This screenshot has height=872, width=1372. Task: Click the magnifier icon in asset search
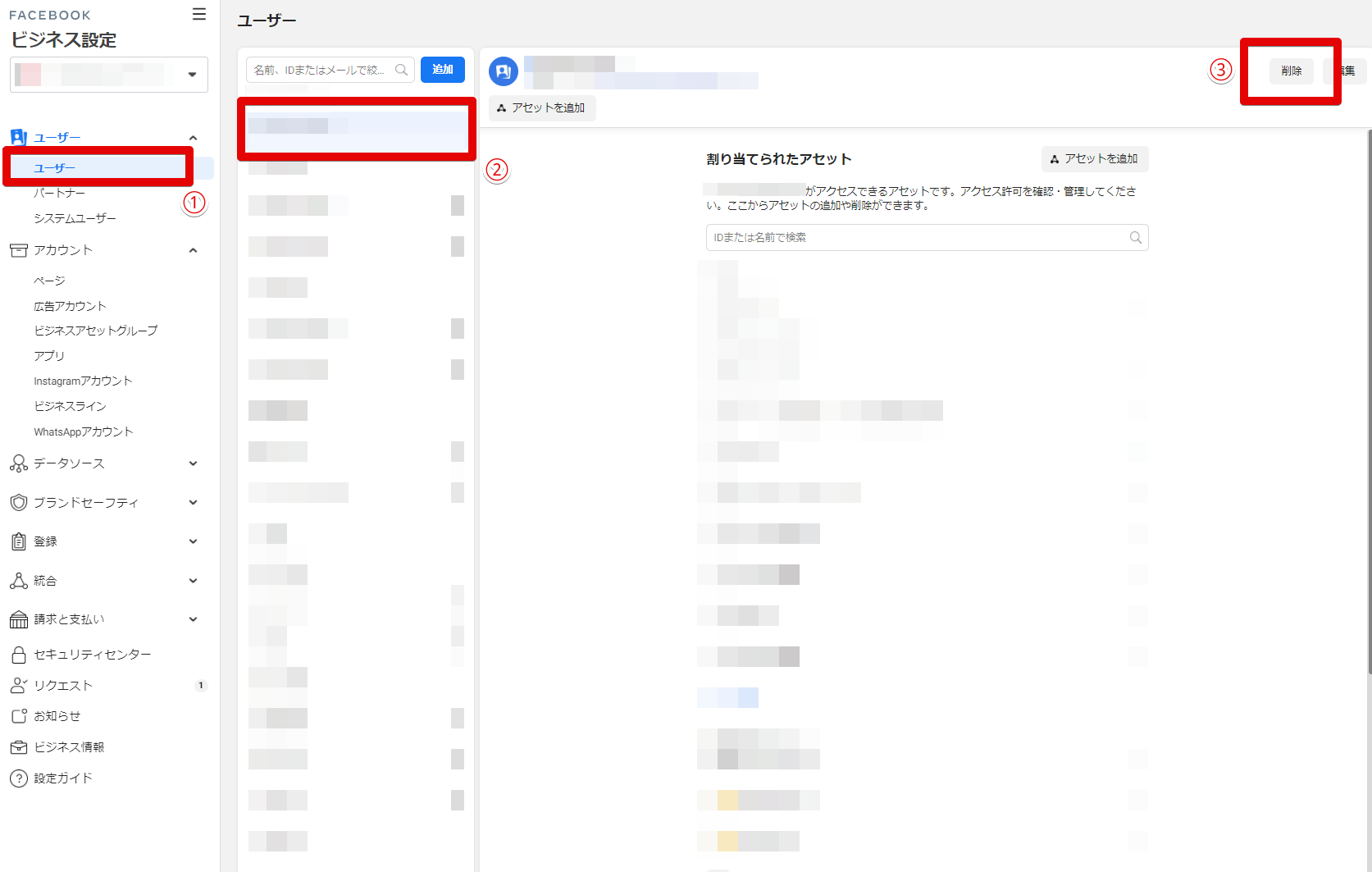pyautogui.click(x=1136, y=237)
